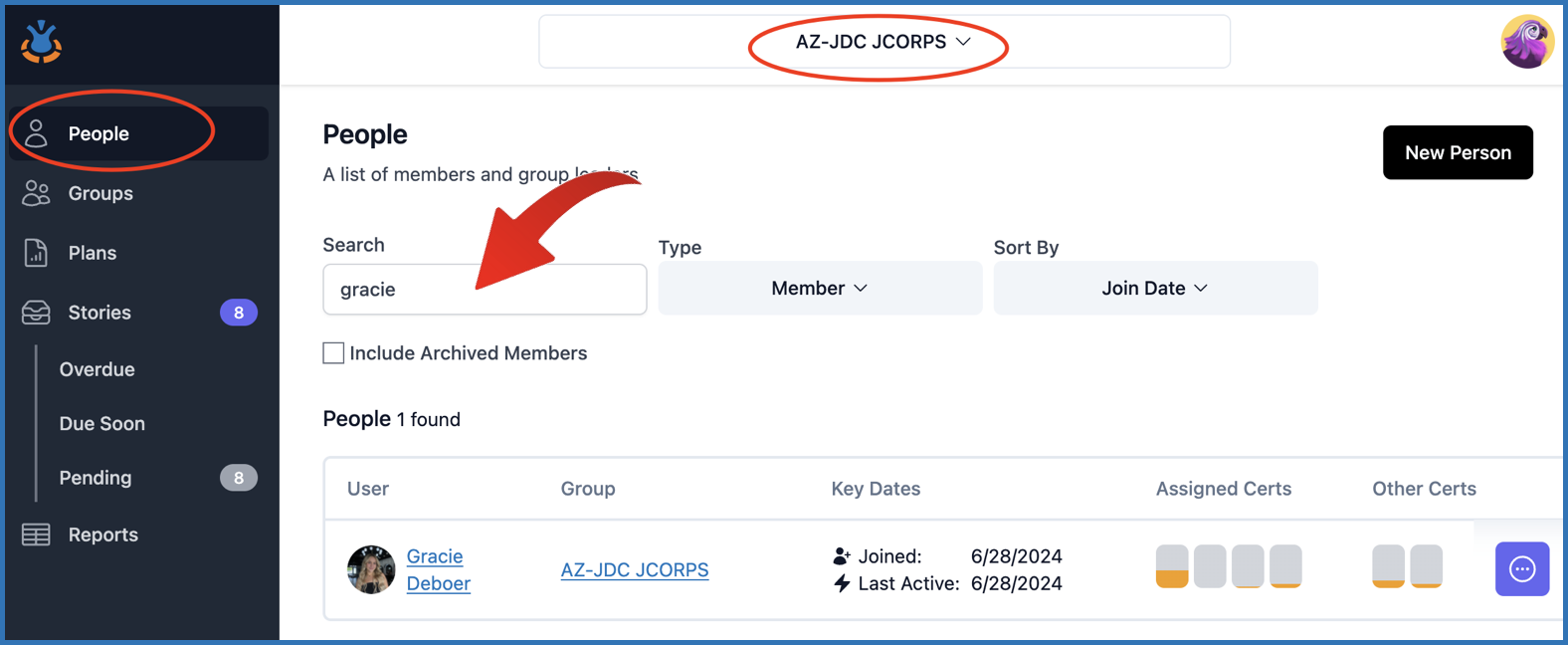
Task: Click the Groups sidebar icon
Action: click(x=37, y=193)
